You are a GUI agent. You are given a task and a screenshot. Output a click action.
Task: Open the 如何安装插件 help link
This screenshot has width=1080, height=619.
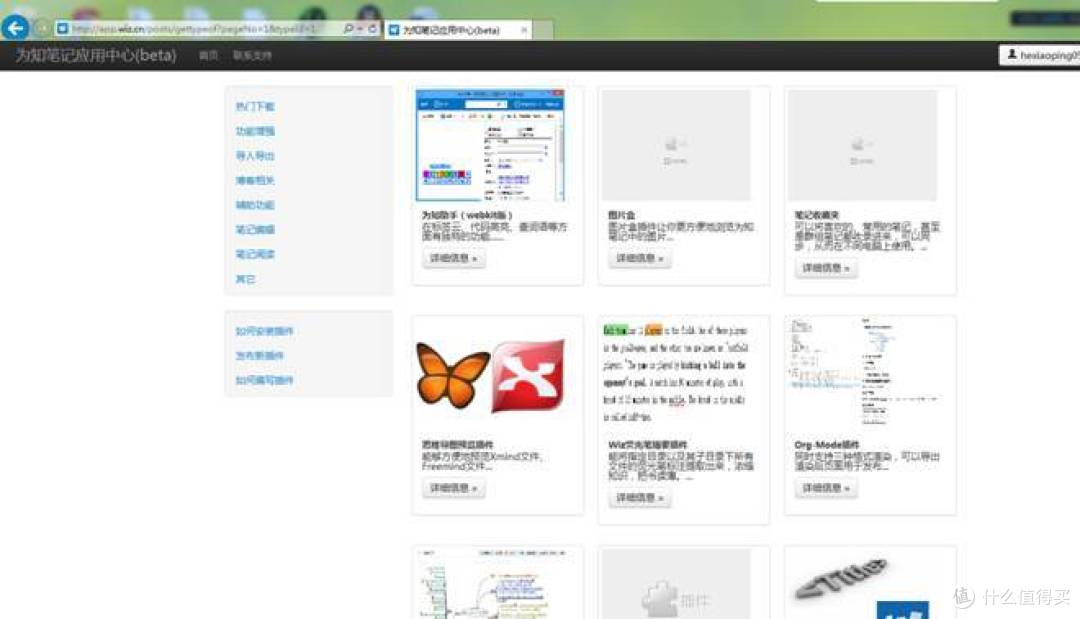[x=264, y=331]
